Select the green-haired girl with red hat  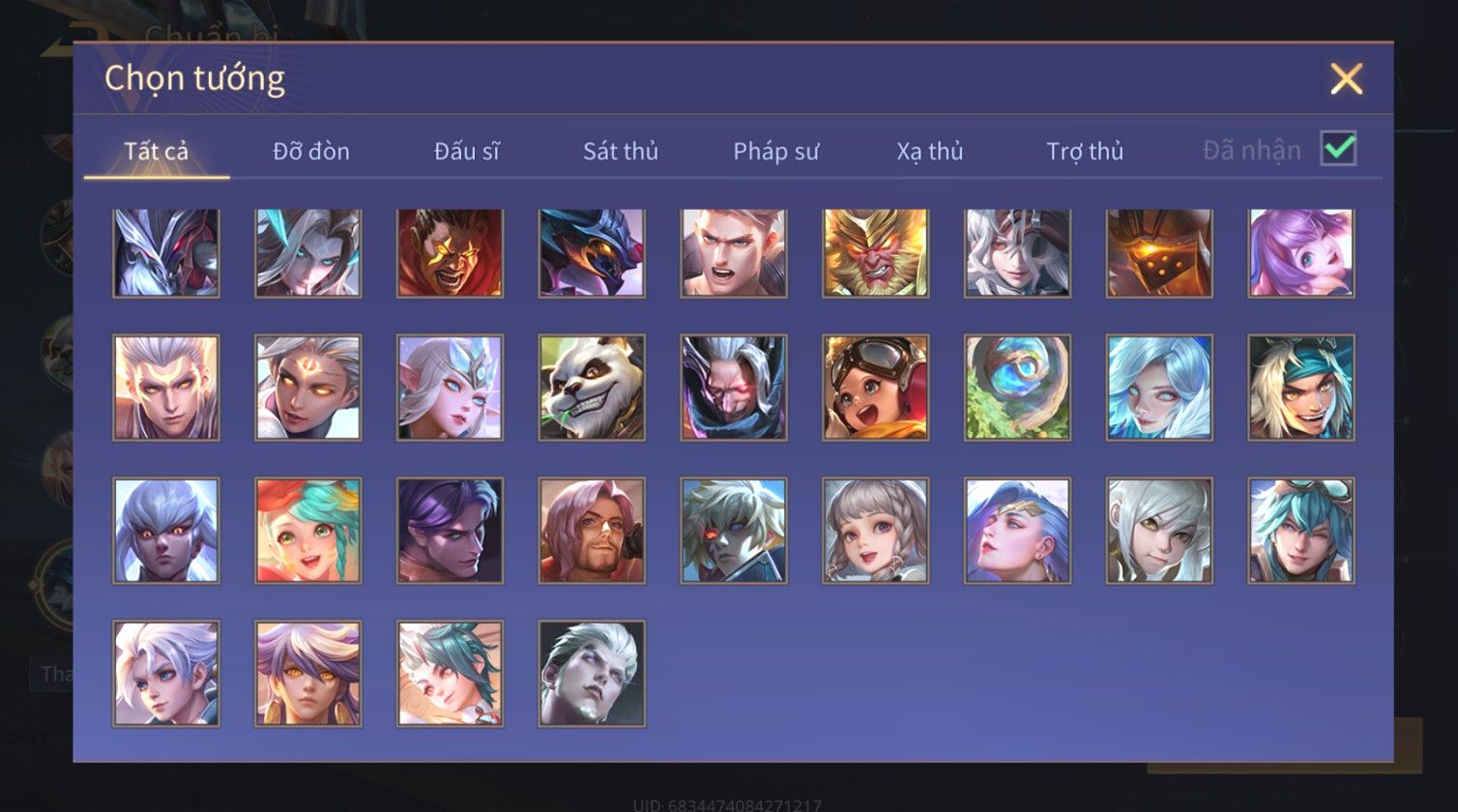[307, 531]
